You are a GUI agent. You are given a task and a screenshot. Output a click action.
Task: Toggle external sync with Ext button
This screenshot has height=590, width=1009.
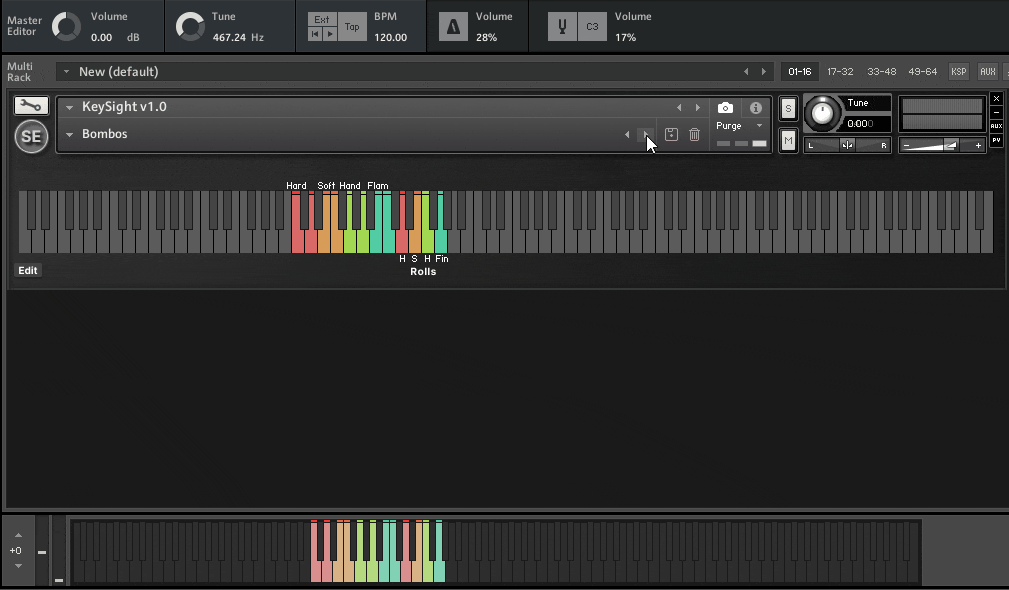(x=322, y=19)
